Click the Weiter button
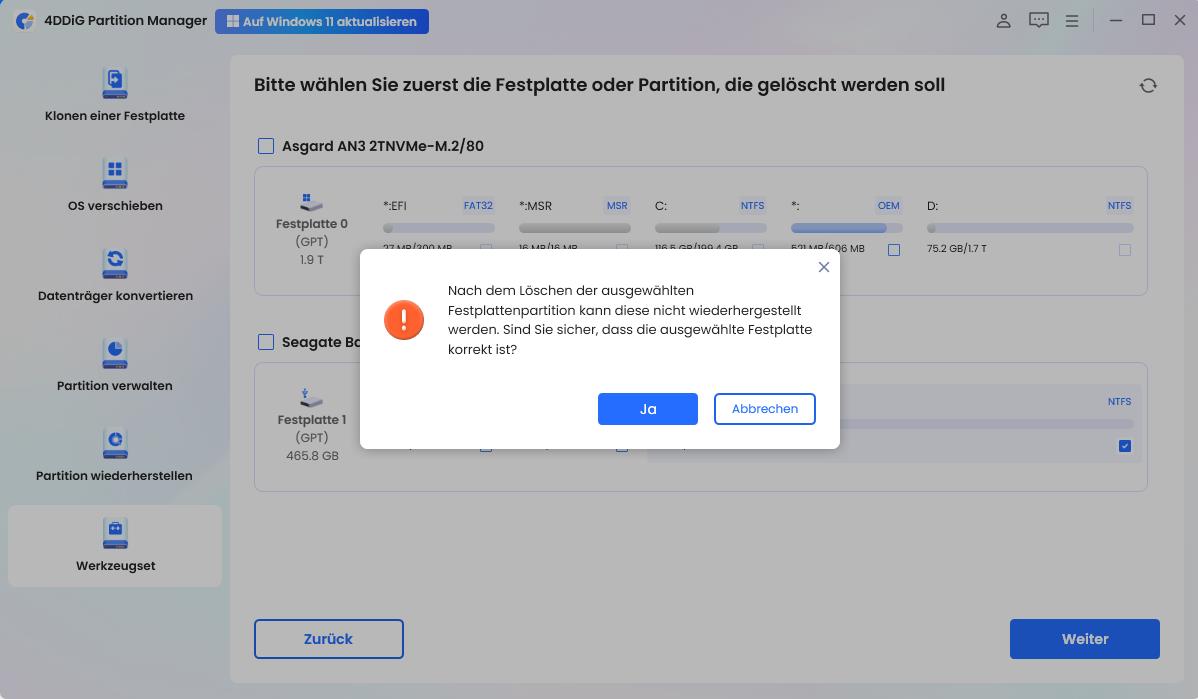 pyautogui.click(x=1084, y=638)
